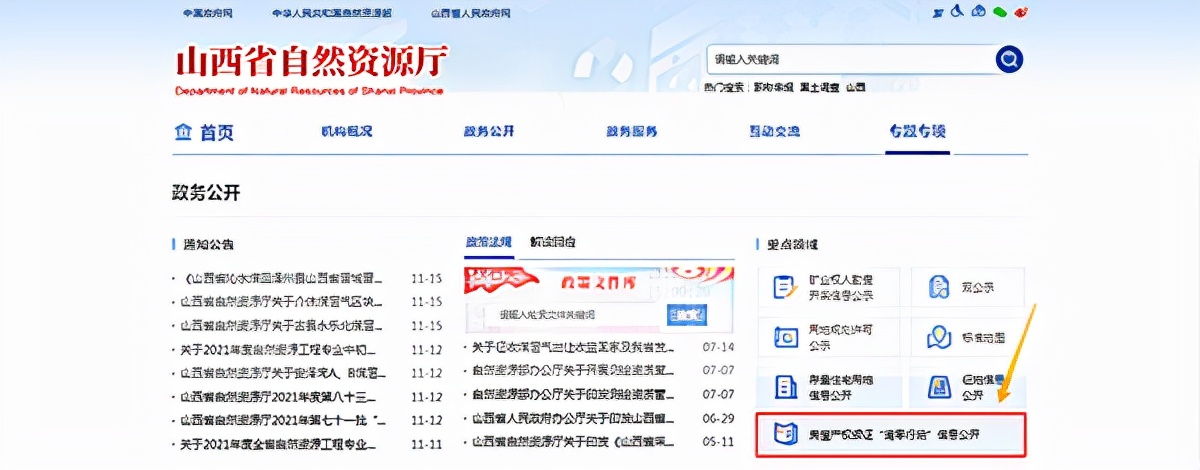Switch to the 解读回应 tab
This screenshot has width=1200, height=470.
(553, 242)
